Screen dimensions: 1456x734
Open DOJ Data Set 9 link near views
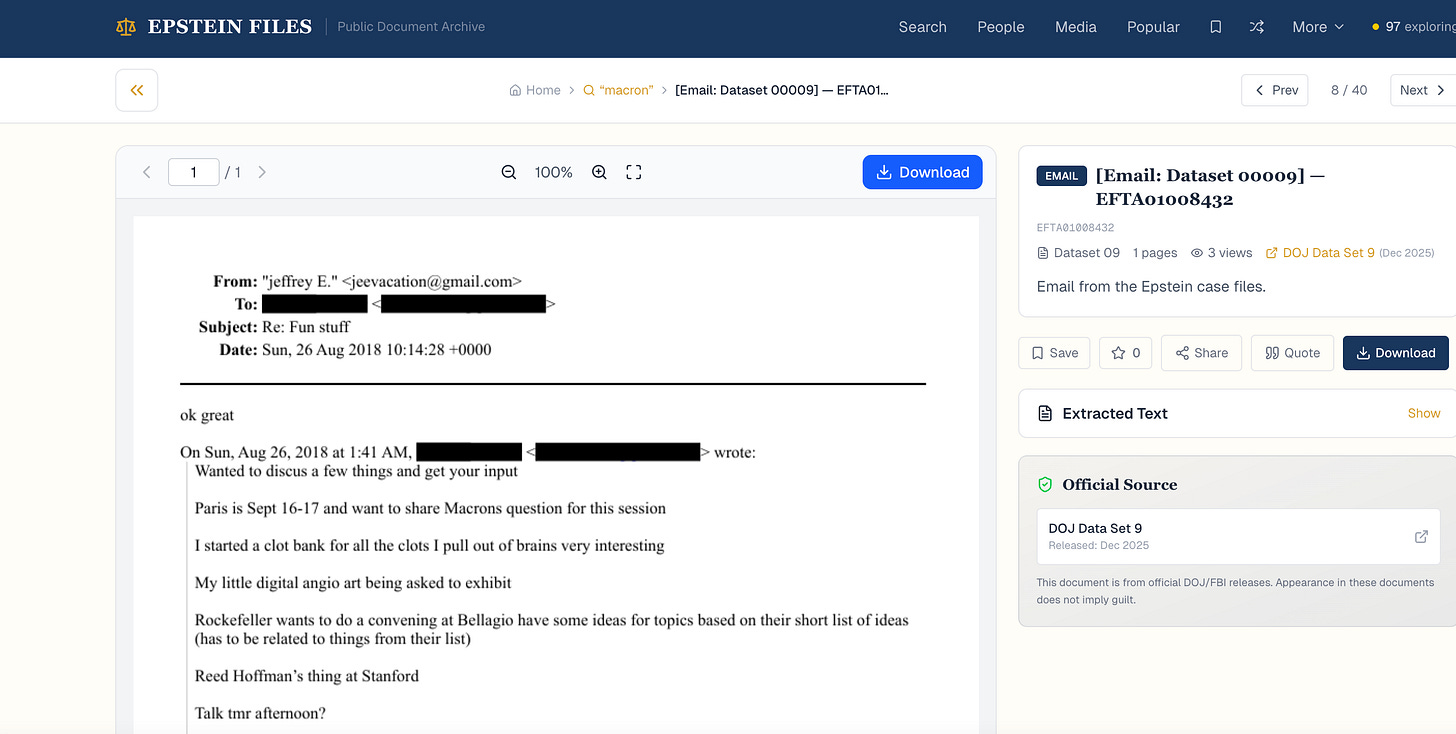point(1320,253)
